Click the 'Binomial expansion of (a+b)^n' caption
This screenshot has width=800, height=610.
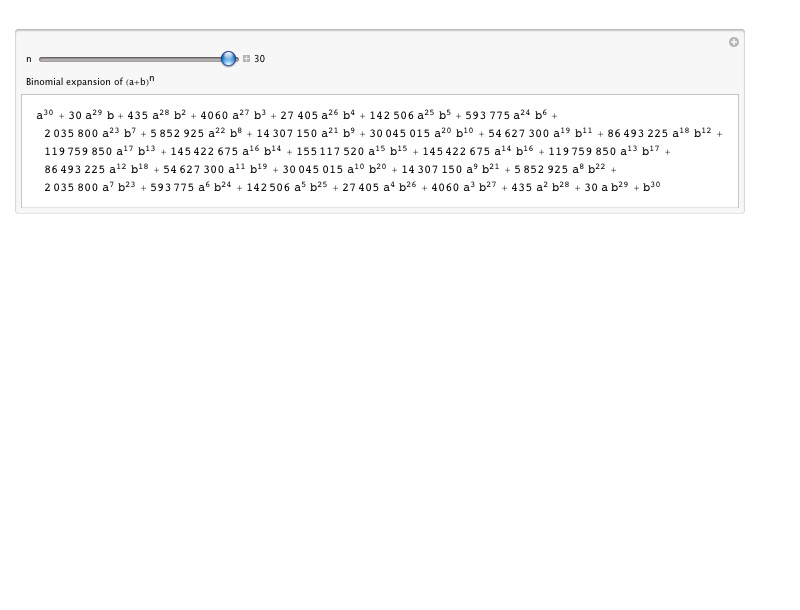(x=90, y=81)
